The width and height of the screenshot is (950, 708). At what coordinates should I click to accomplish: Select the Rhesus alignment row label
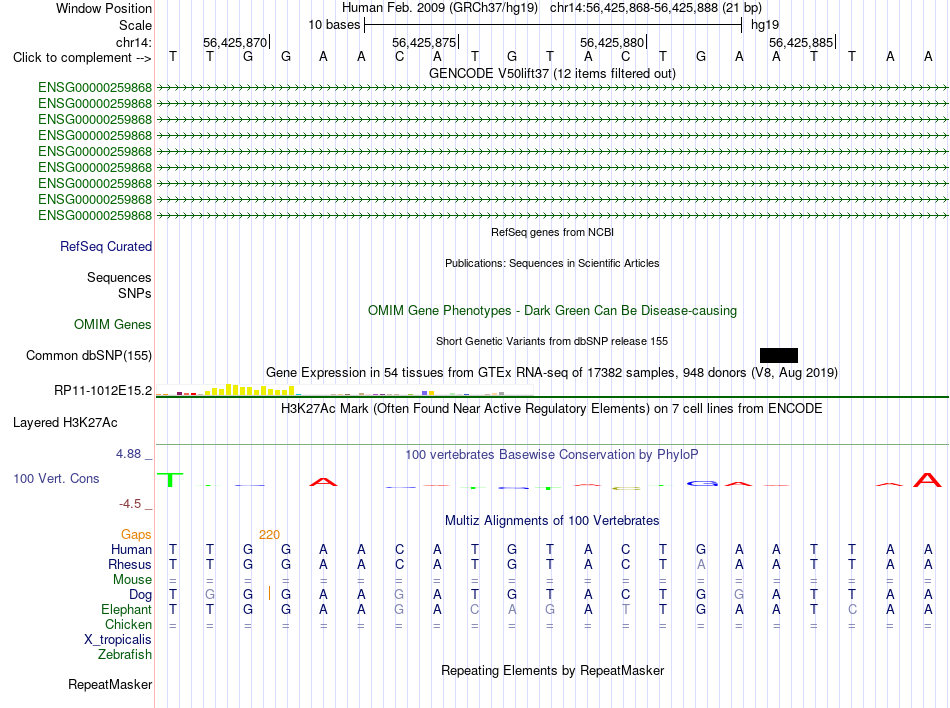(x=130, y=564)
